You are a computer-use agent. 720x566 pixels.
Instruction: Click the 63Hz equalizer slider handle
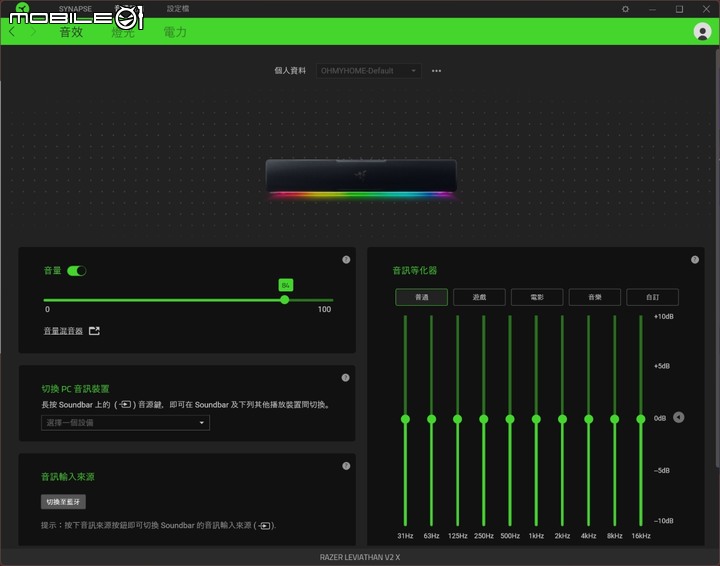click(432, 419)
